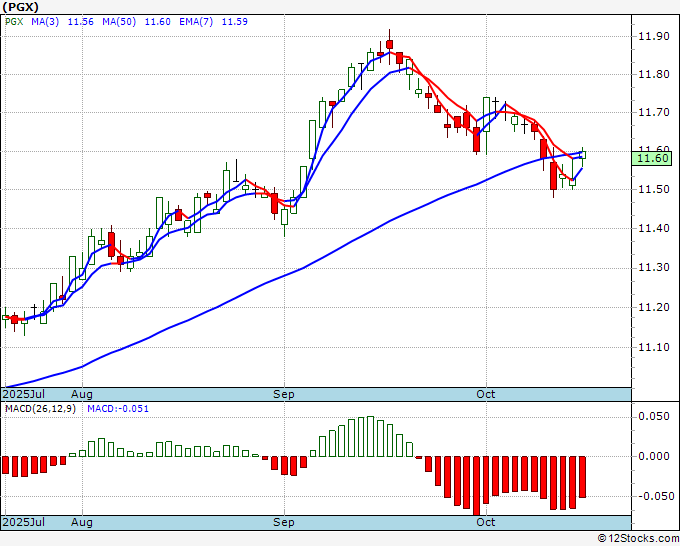This screenshot has width=680, height=546.
Task: Click the EMA(7) legend label
Action: 196,22
